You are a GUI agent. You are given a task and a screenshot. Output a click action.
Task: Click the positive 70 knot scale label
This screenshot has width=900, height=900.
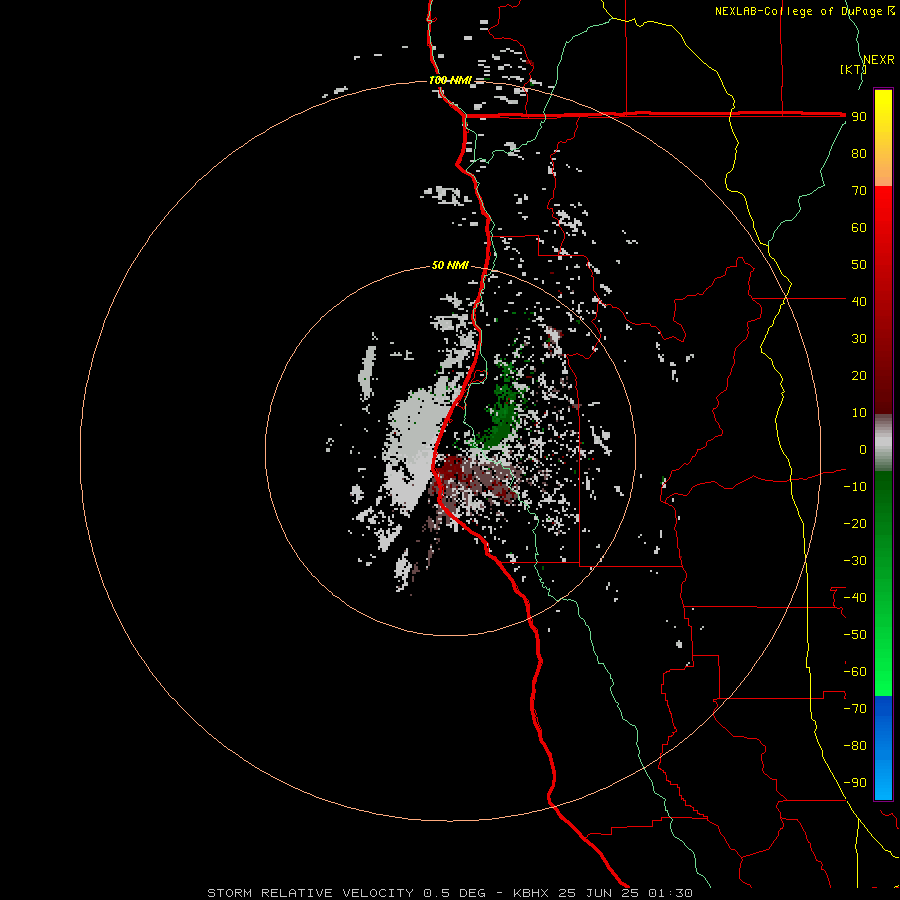pyautogui.click(x=859, y=191)
